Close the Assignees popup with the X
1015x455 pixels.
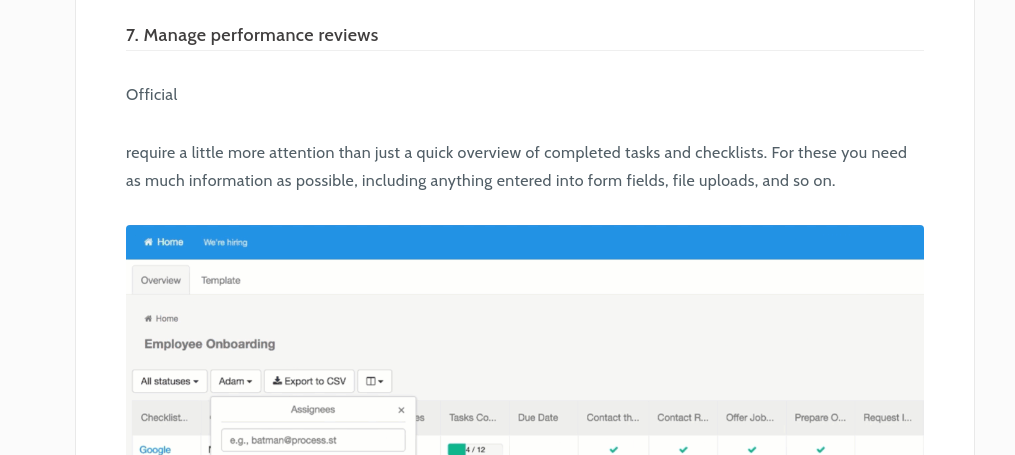coord(401,410)
